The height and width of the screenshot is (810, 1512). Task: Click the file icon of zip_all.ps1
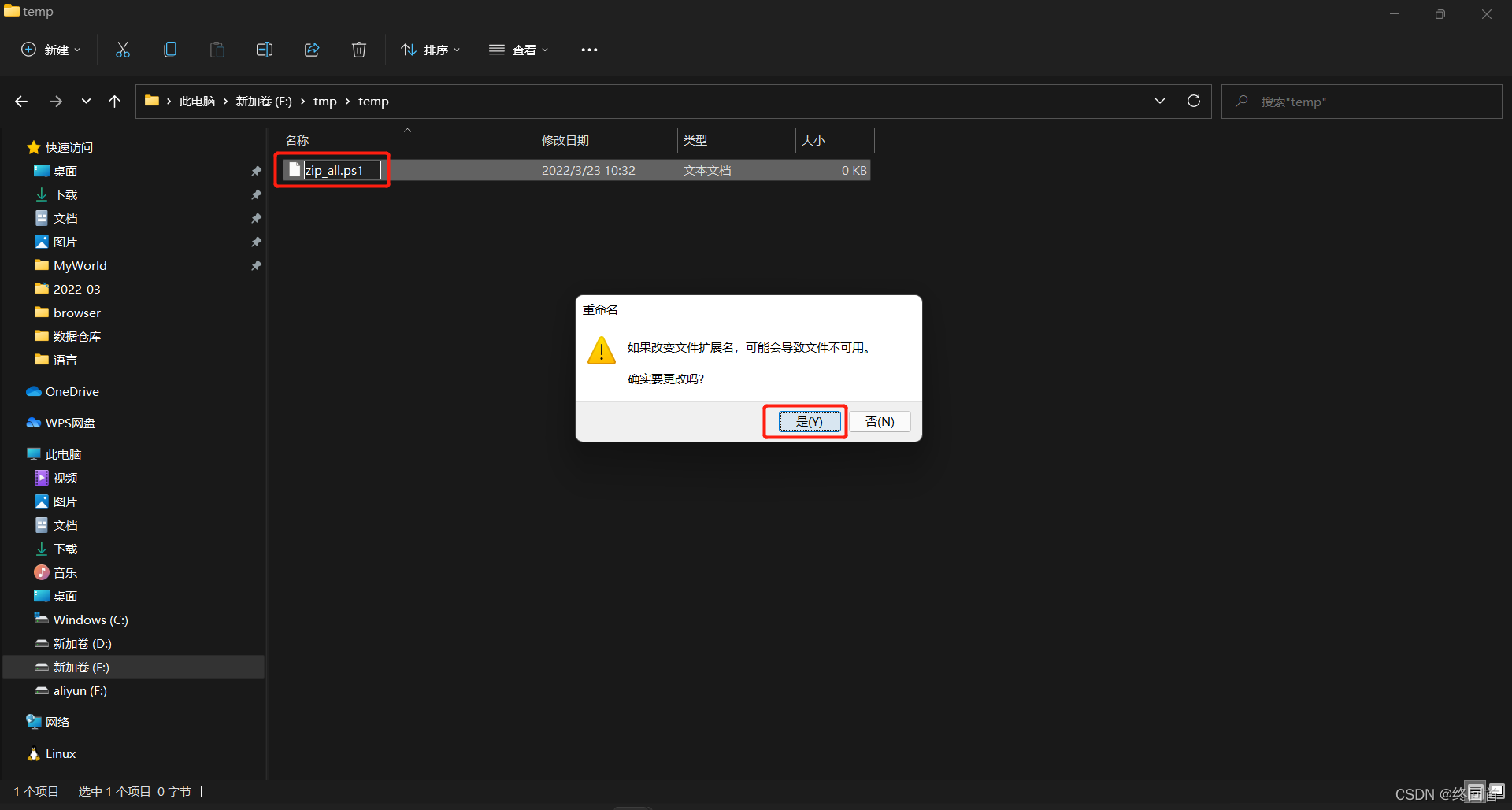[295, 169]
